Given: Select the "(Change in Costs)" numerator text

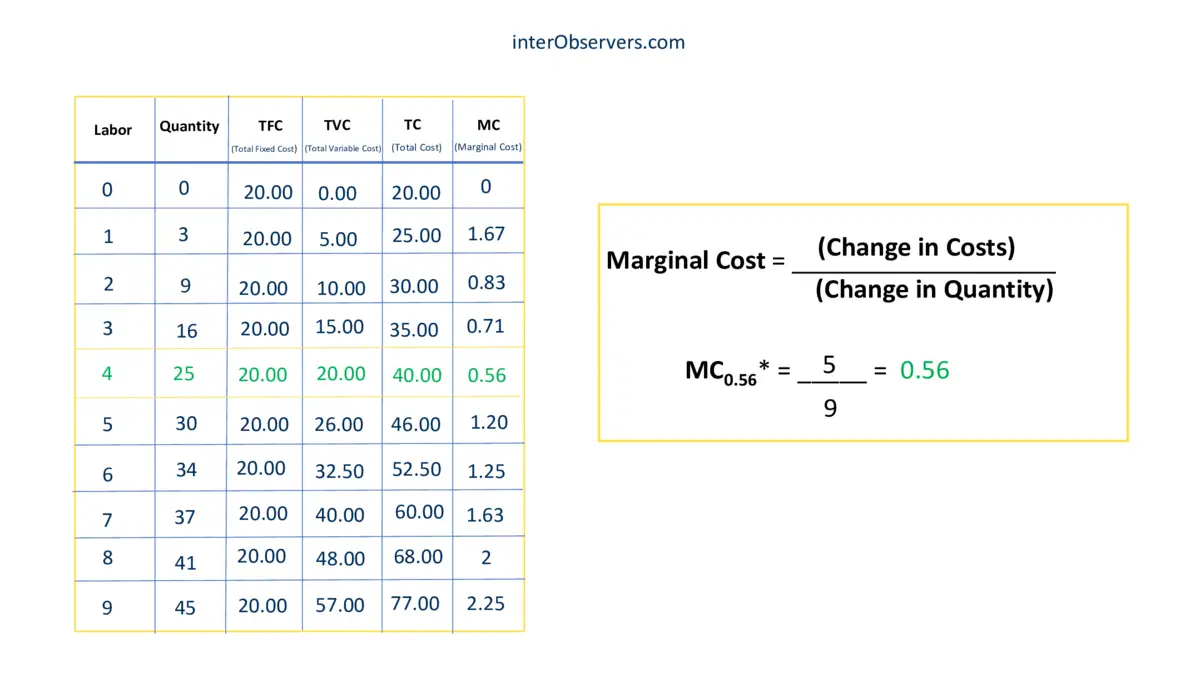Looking at the screenshot, I should 916,248.
